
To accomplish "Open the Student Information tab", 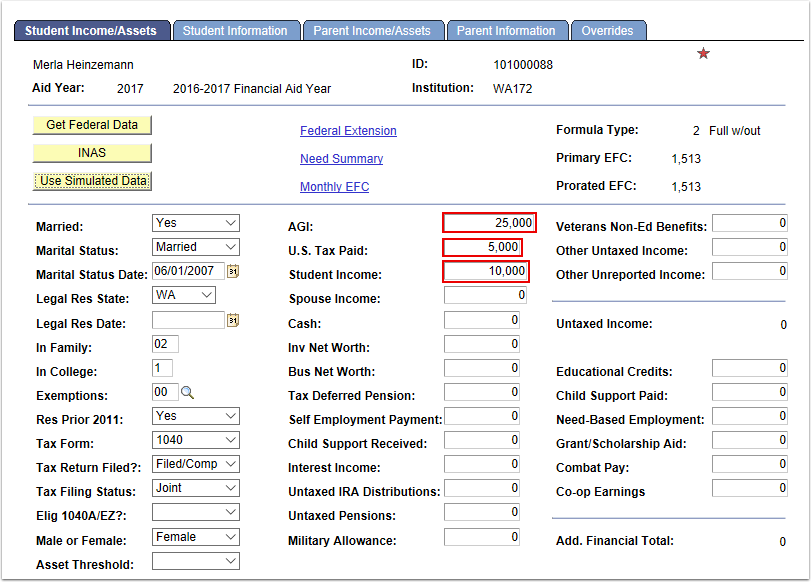I will click(235, 31).
